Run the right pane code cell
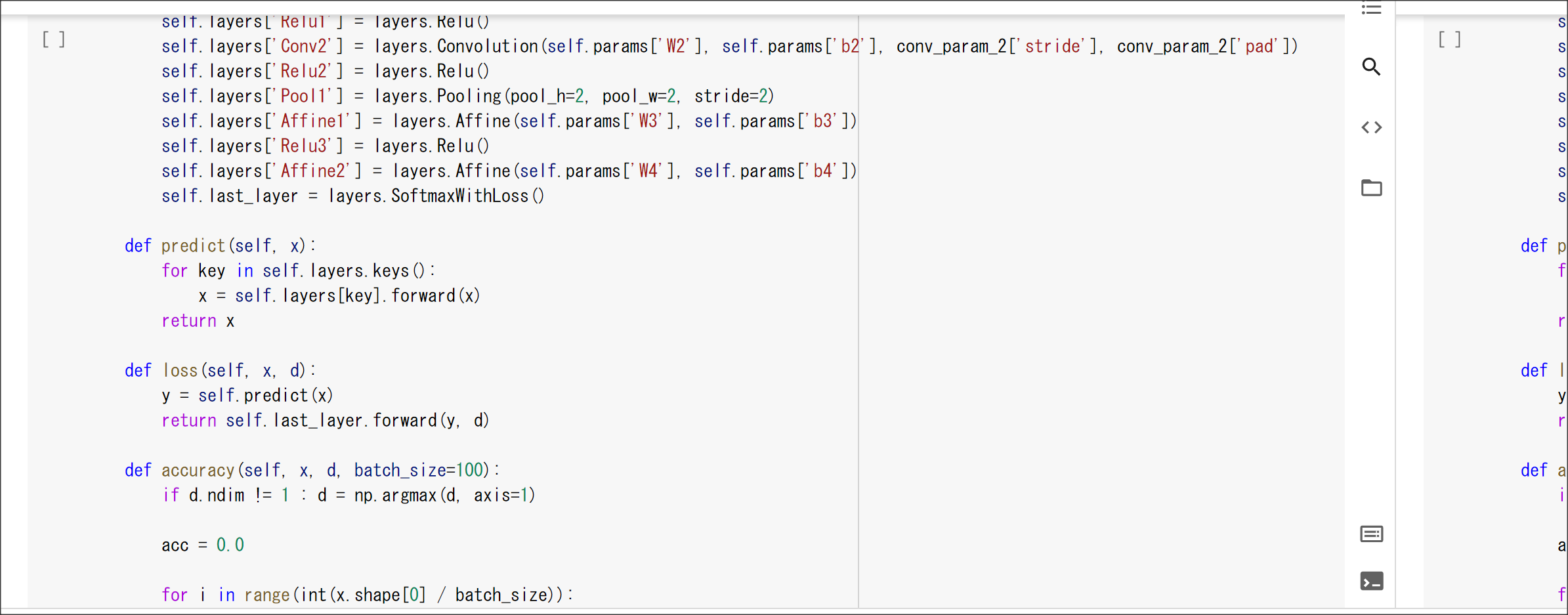Viewport: 1568px width, 615px height. pyautogui.click(x=1450, y=39)
